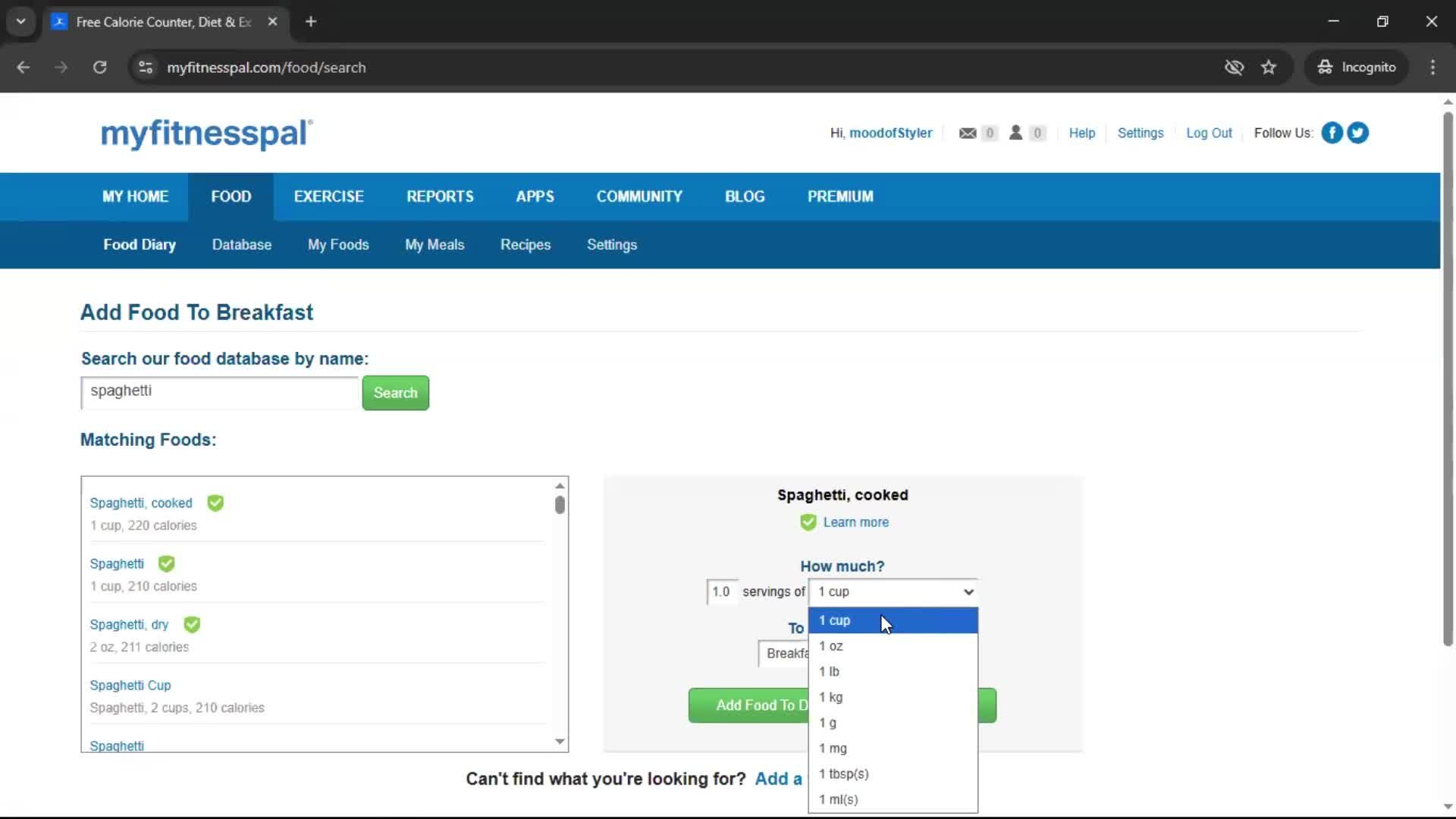This screenshot has width=1456, height=819.
Task: Open the site information icon in address bar
Action: (146, 67)
